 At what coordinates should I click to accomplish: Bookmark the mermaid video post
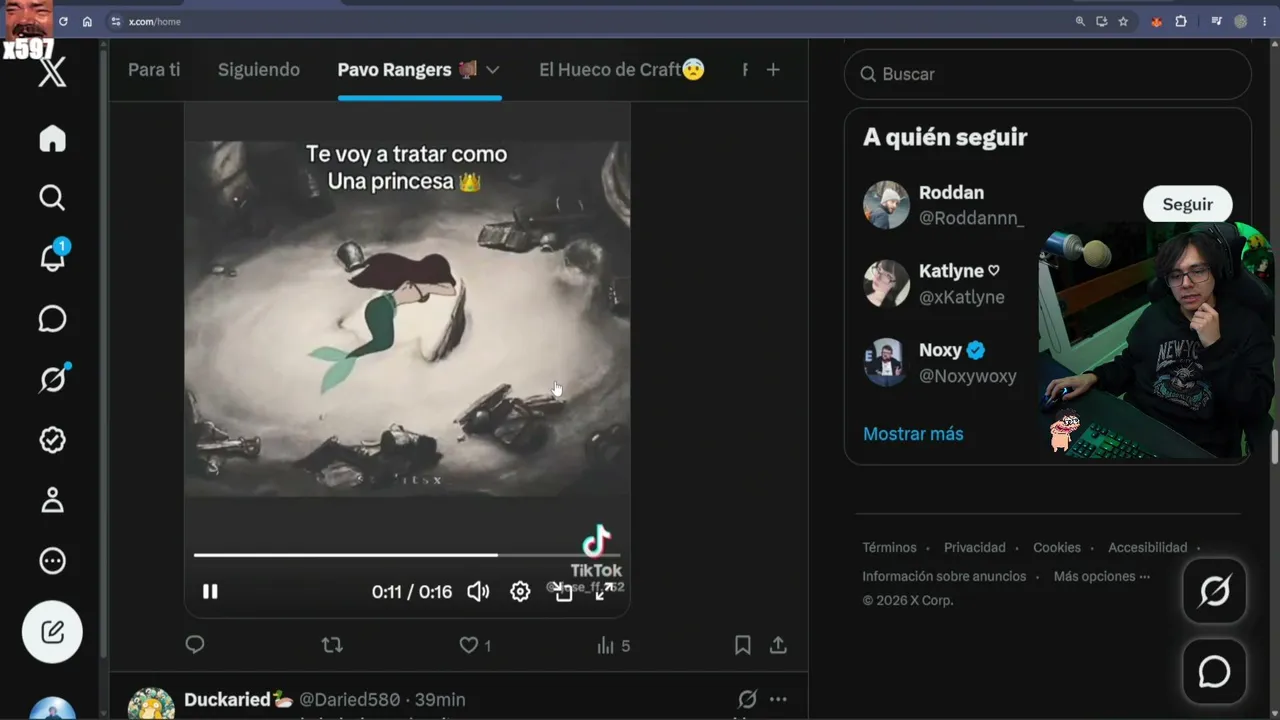(743, 645)
